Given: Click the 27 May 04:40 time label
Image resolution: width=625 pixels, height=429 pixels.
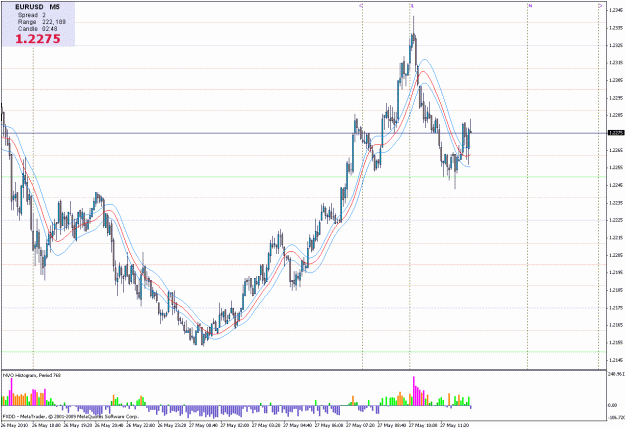Looking at the screenshot, I should pos(298,425).
